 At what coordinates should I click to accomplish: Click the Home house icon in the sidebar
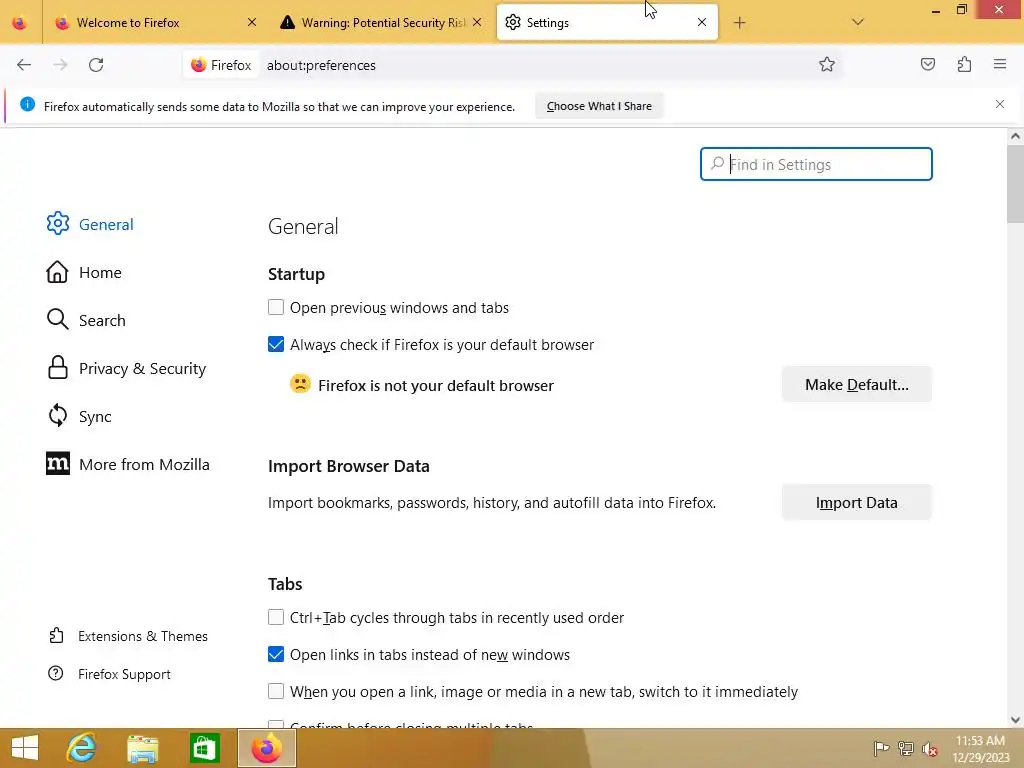(x=57, y=272)
